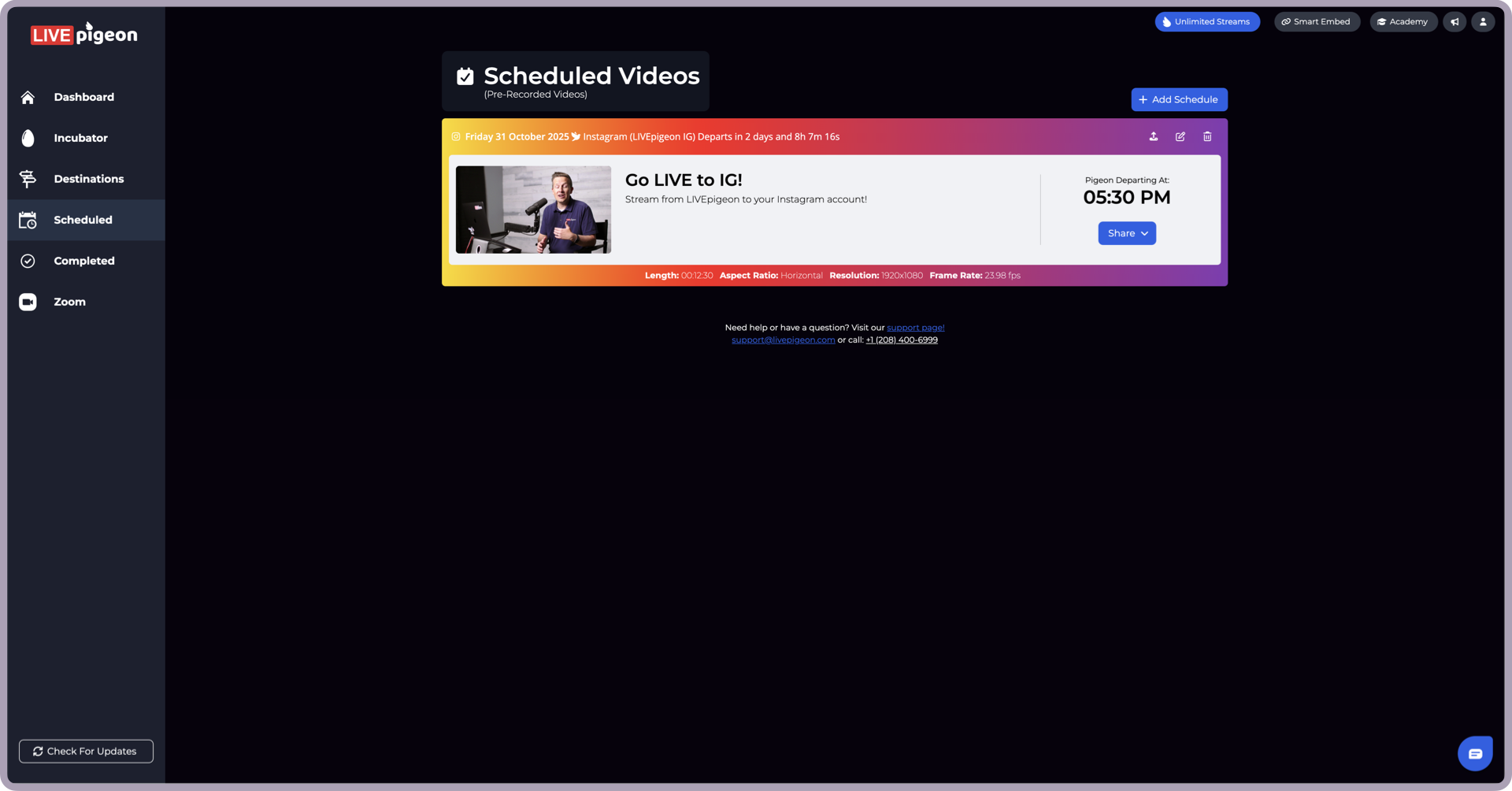Viewport: 1512px width, 791px height.
Task: Click the Scheduled calendar clock icon
Action: [28, 220]
